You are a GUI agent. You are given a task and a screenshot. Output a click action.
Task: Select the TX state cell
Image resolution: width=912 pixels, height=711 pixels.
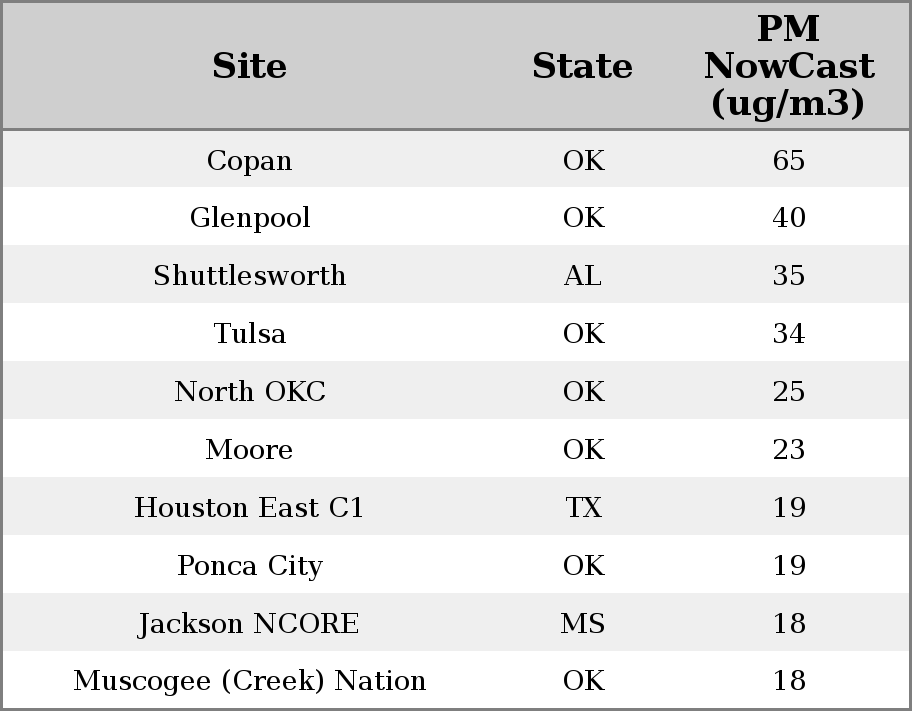[x=583, y=507]
